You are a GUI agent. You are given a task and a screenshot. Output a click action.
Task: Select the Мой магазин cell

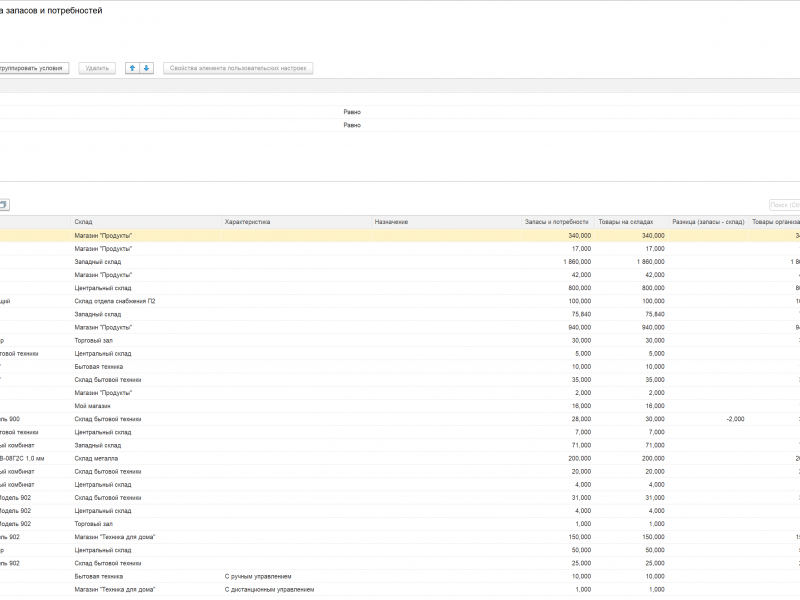pos(92,406)
